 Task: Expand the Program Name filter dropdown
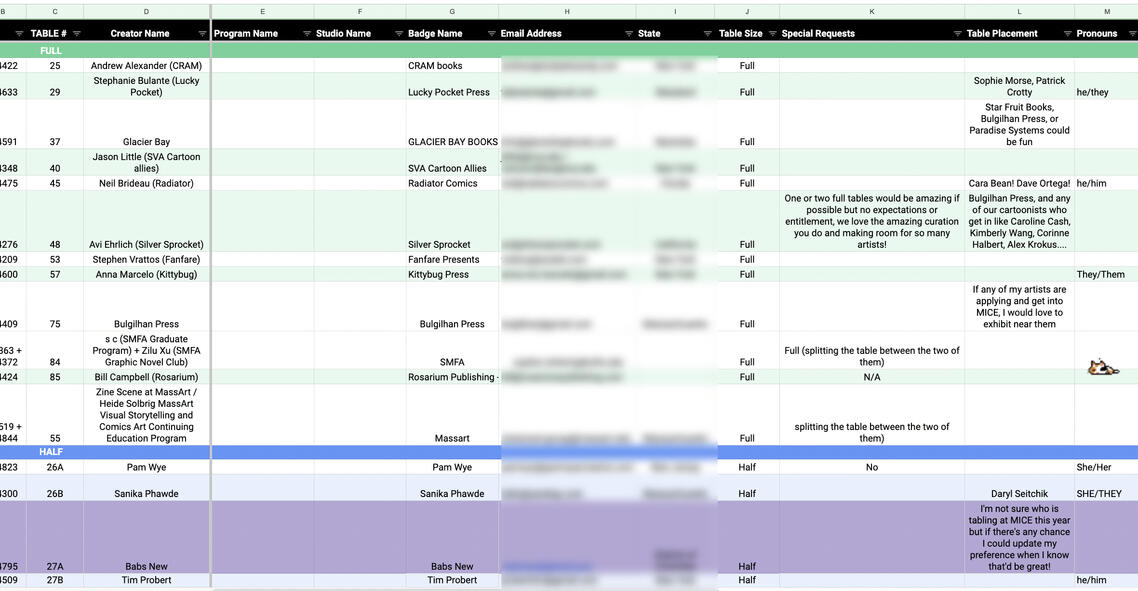coord(305,33)
